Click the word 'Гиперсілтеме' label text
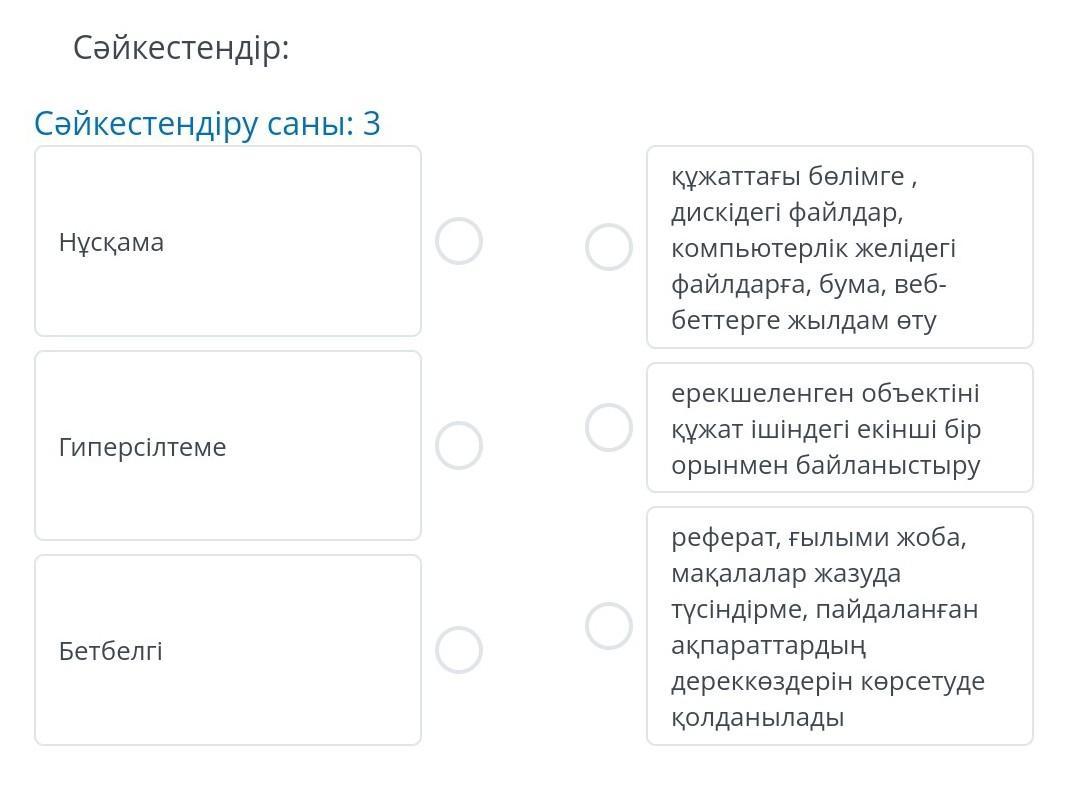This screenshot has width=1073, height=786. (142, 447)
